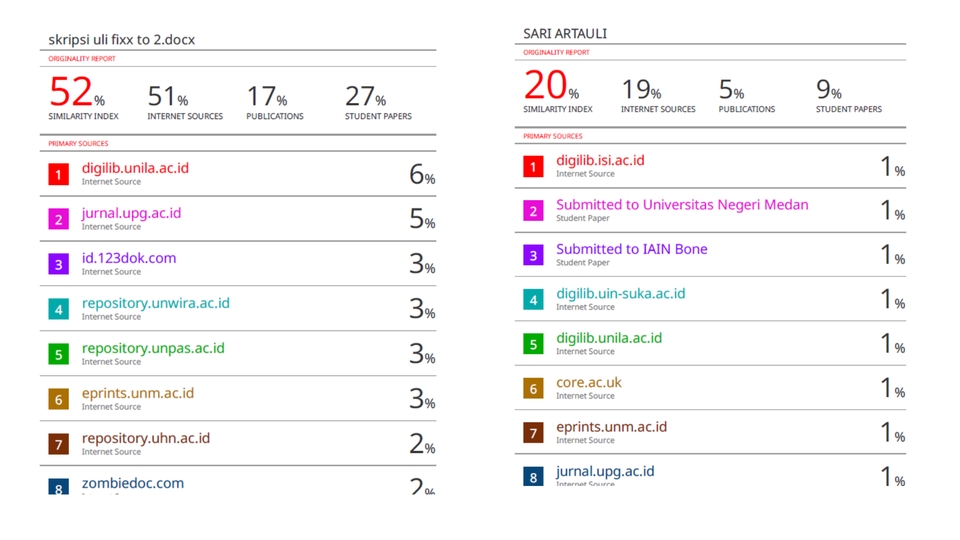The height and width of the screenshot is (540, 960).
Task: Open the digilib.isi.ac.id source link
Action: tap(600, 160)
